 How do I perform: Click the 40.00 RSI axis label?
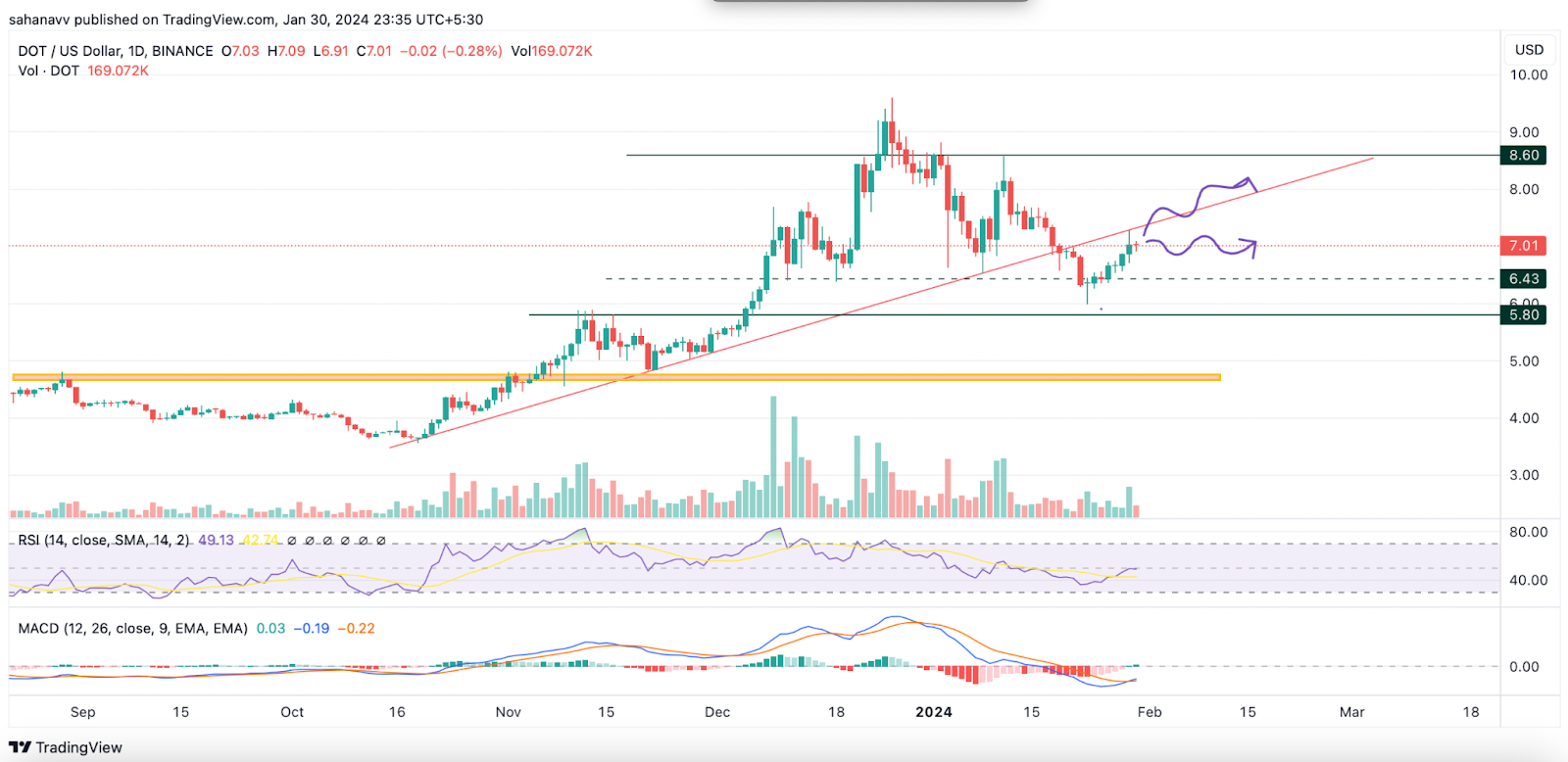pos(1529,580)
